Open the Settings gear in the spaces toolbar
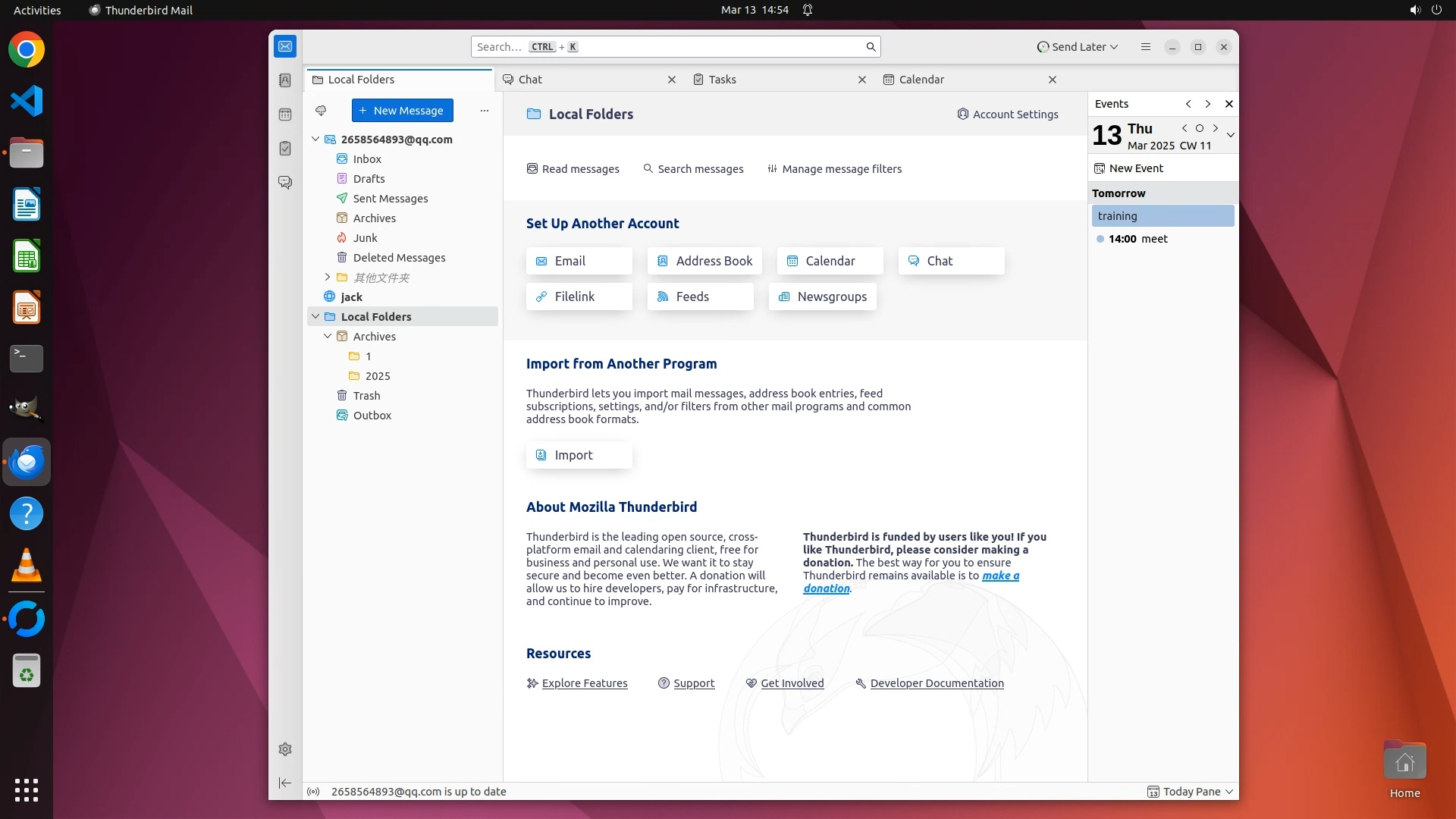This screenshot has height=819, width=1456. pos(285,749)
